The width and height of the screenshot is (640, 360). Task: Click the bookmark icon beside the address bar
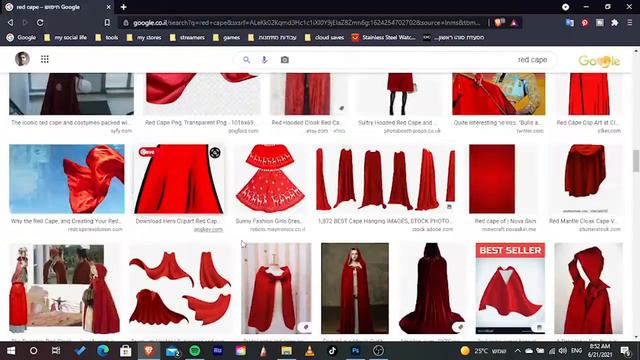(x=107, y=22)
